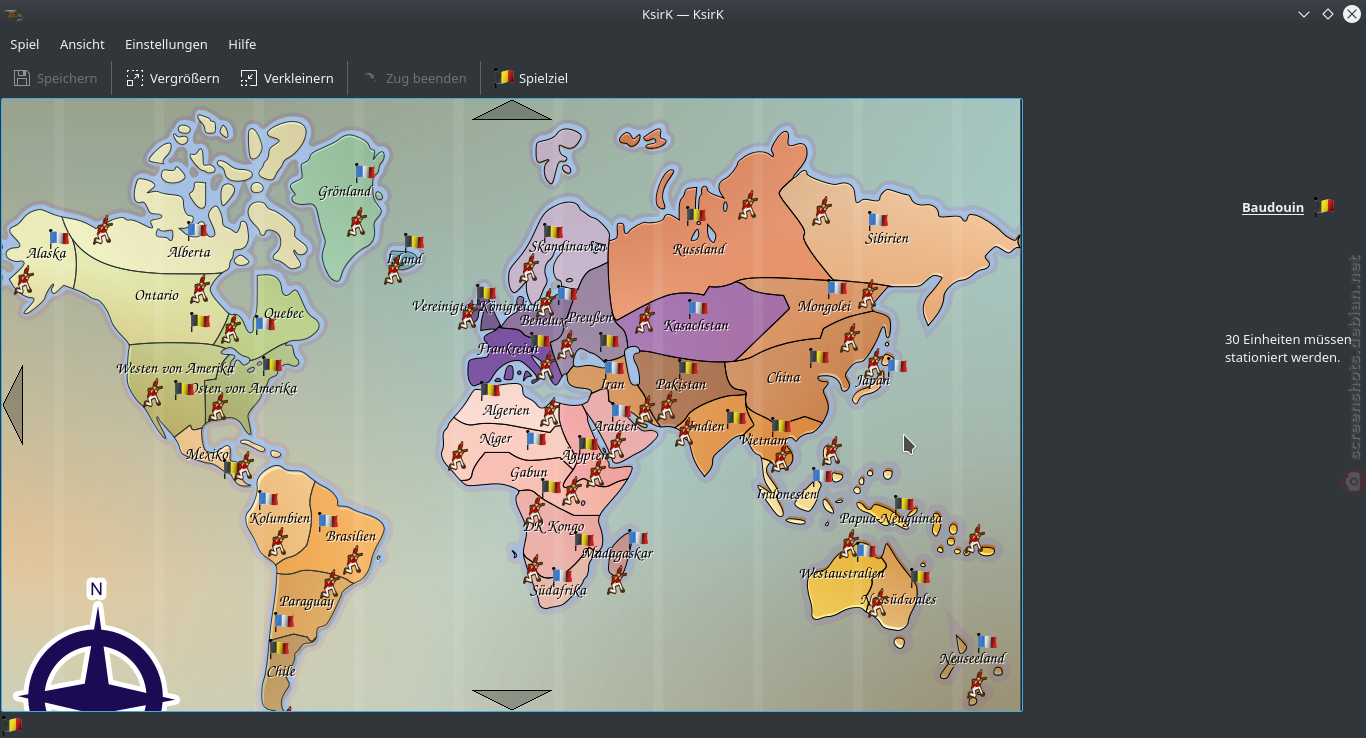The image size is (1366, 738).
Task: Click the Preußen territory label
Action: coord(590,317)
